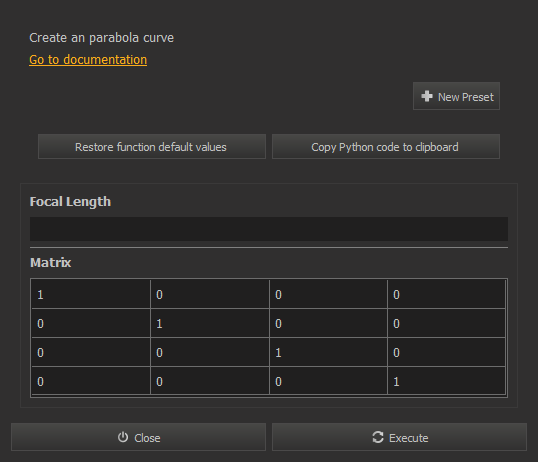Click the refresh icon beside Execute
The width and height of the screenshot is (538, 462).
[378, 437]
